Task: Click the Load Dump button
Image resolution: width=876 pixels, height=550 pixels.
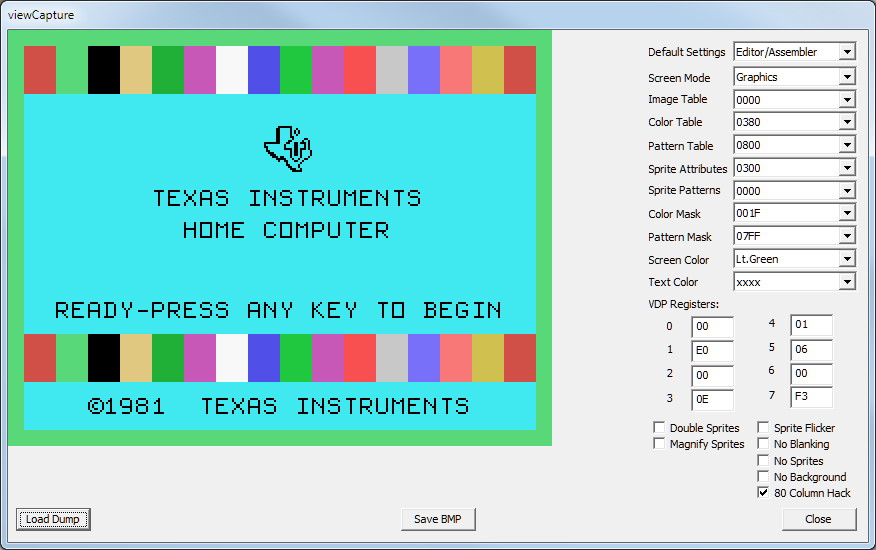Action: coord(53,519)
